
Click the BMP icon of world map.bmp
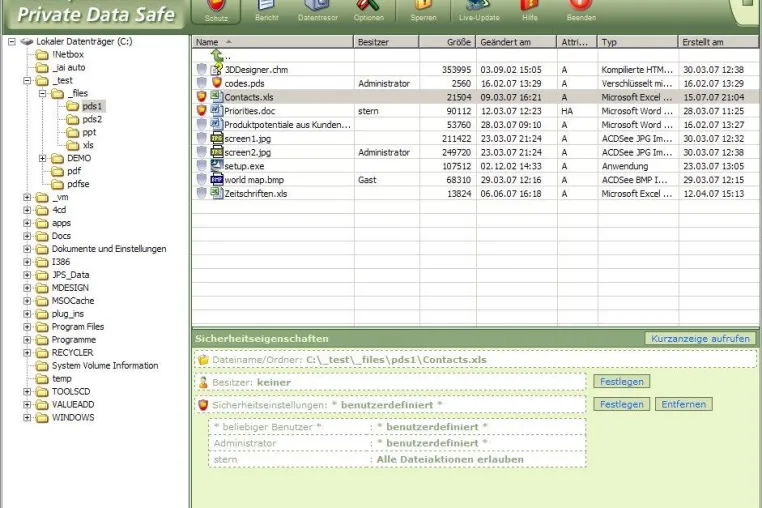[x=217, y=179]
